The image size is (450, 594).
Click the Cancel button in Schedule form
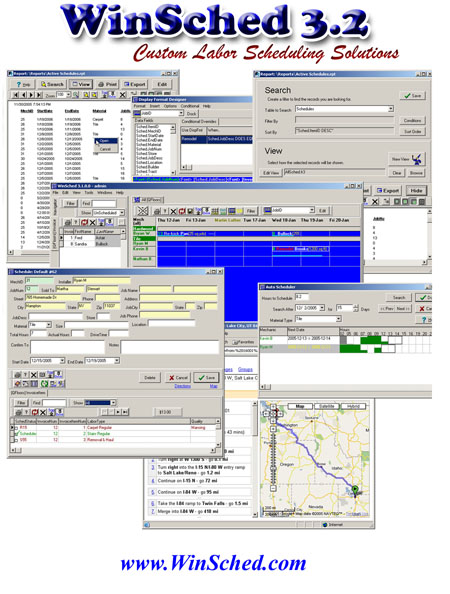pos(178,377)
